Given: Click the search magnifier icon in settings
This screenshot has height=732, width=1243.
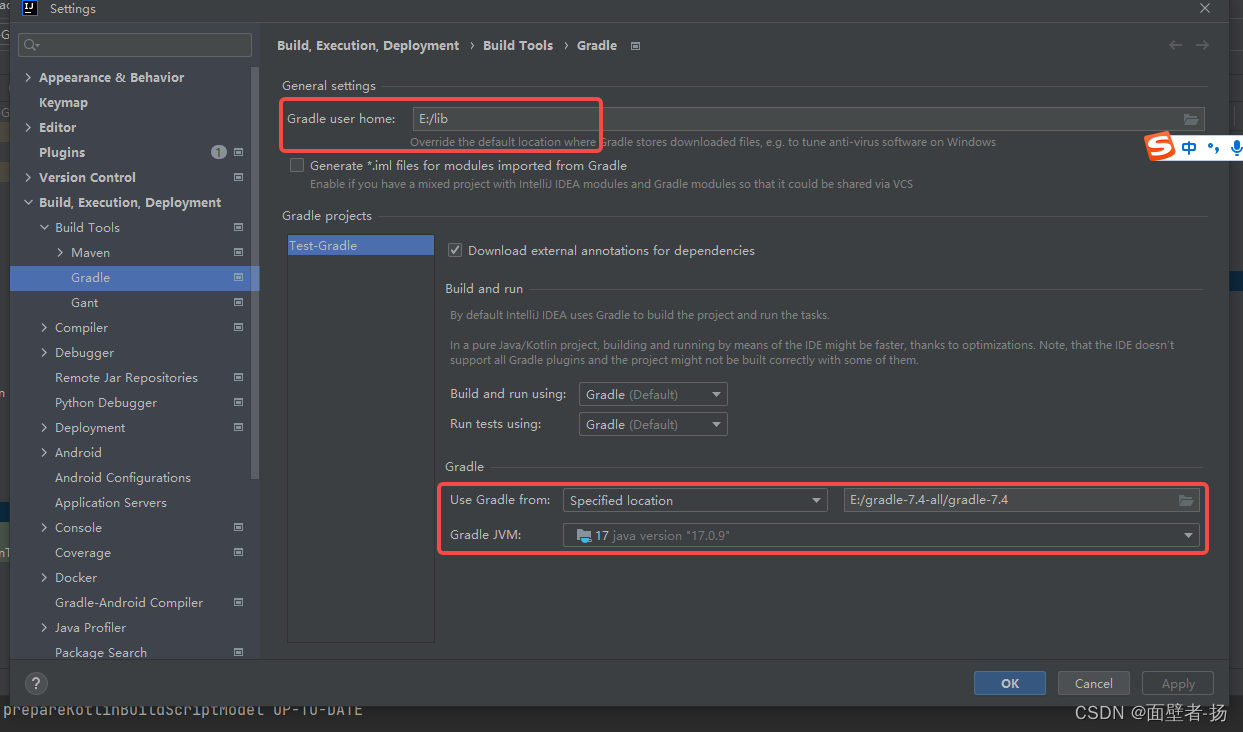Looking at the screenshot, I should point(31,45).
